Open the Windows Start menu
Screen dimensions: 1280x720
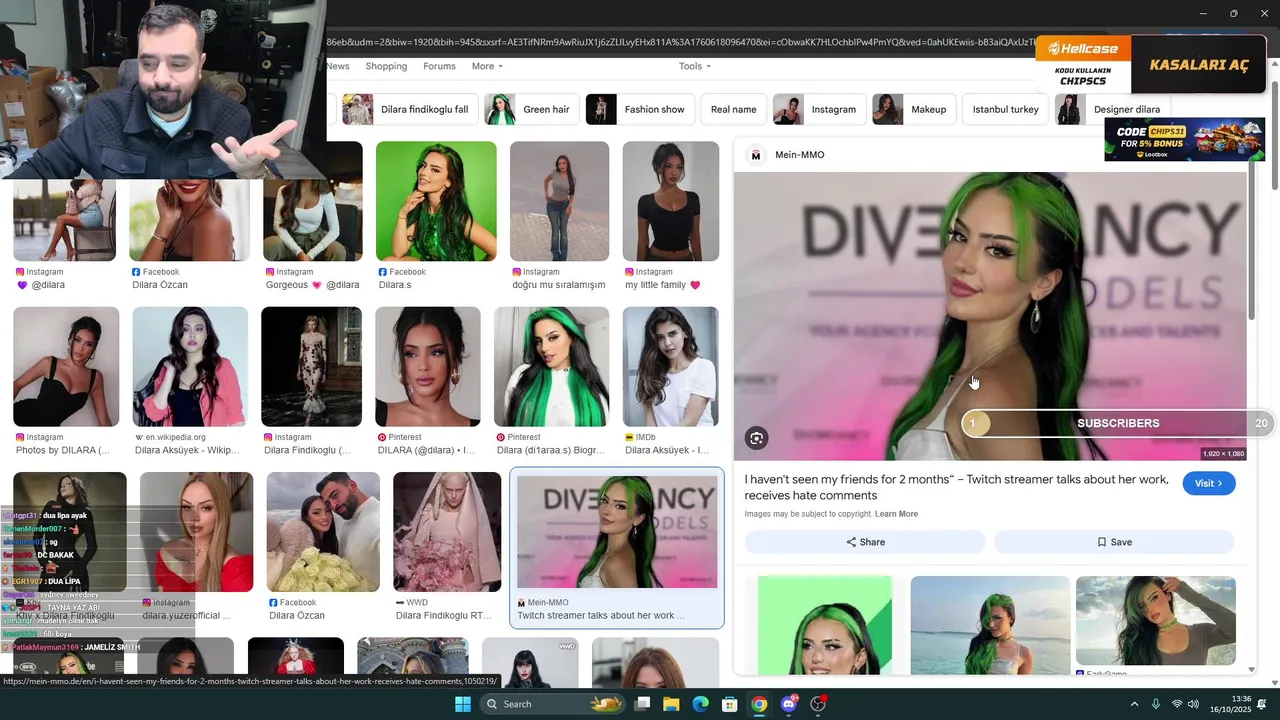coord(463,704)
